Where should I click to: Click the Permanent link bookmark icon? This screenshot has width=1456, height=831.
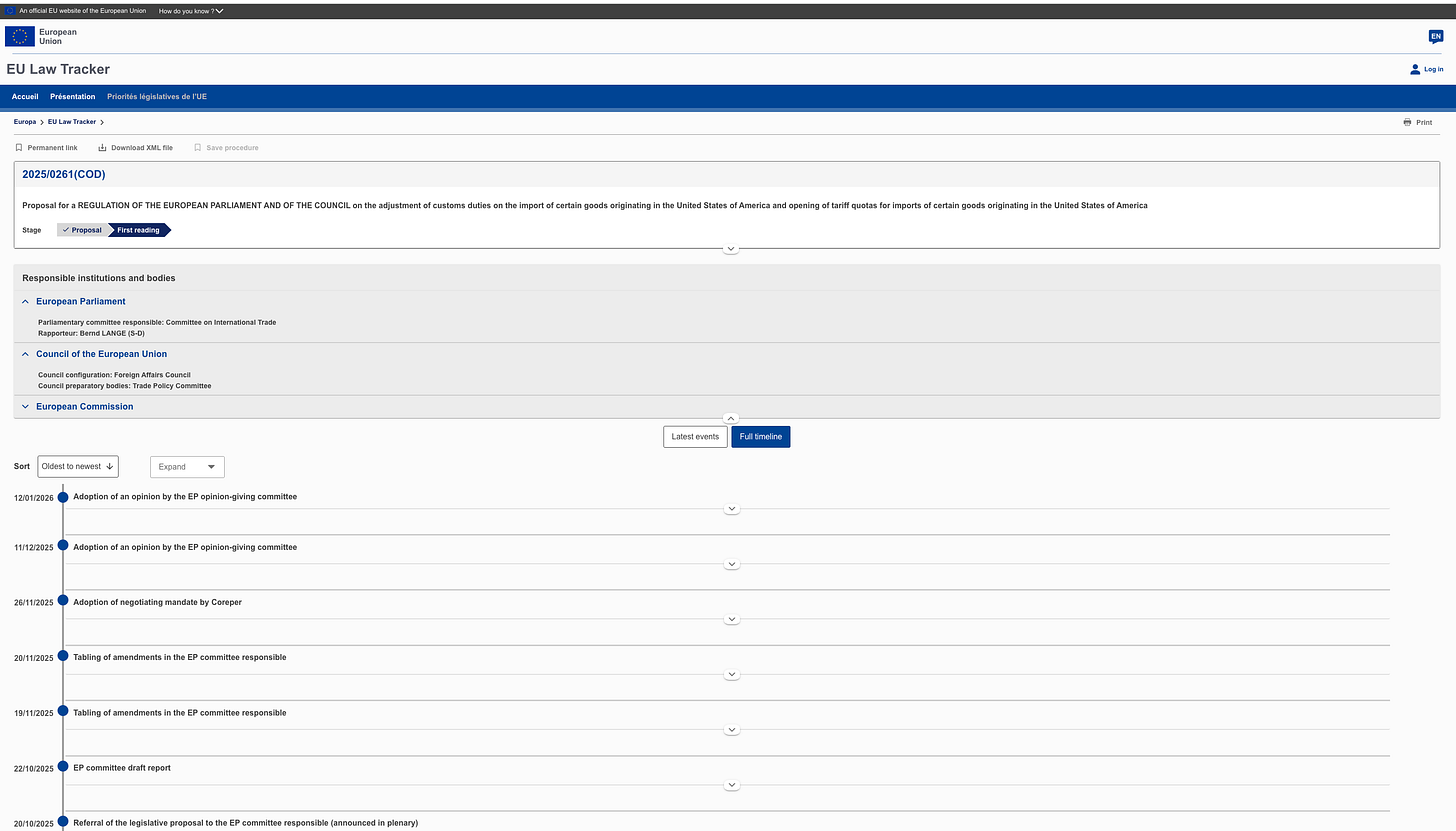click(x=19, y=147)
